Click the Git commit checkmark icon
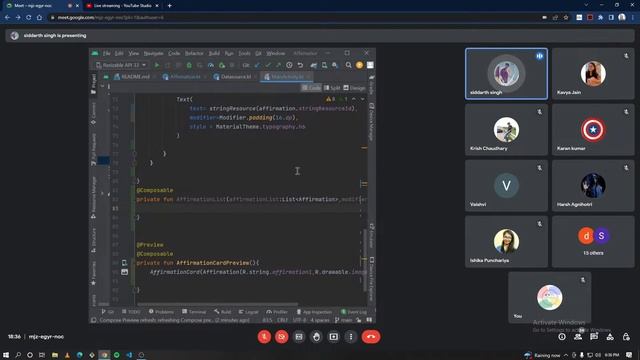 268,65
